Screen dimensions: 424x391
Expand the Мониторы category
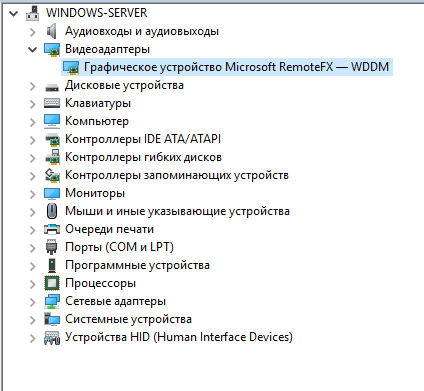(x=33, y=194)
